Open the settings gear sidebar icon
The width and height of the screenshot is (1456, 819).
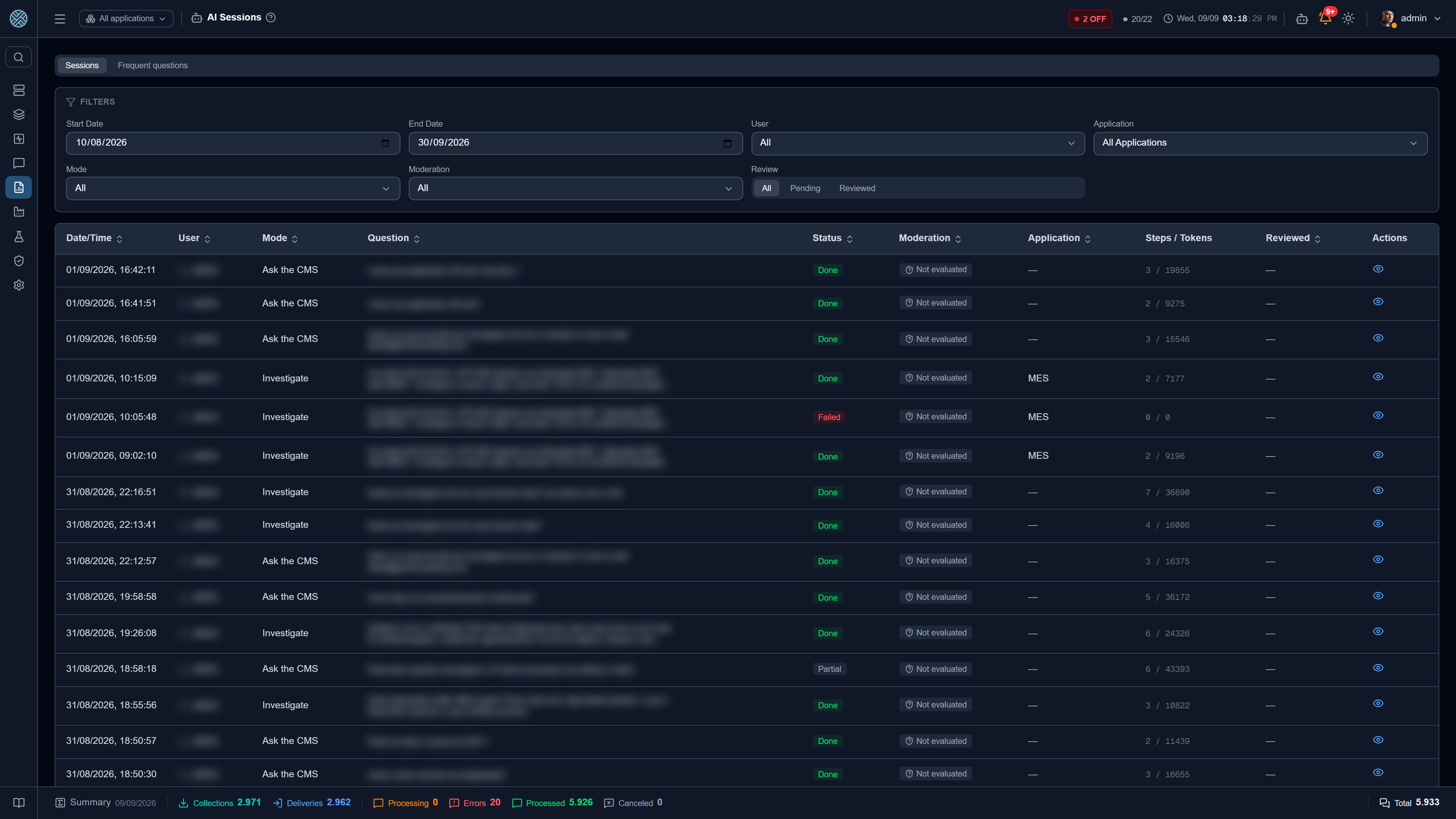point(19,285)
